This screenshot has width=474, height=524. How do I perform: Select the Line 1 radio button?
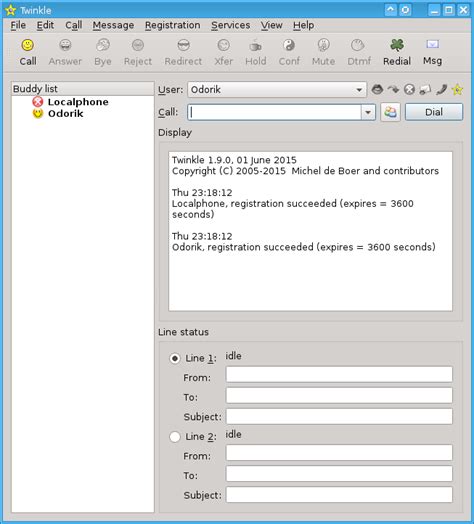click(x=174, y=358)
